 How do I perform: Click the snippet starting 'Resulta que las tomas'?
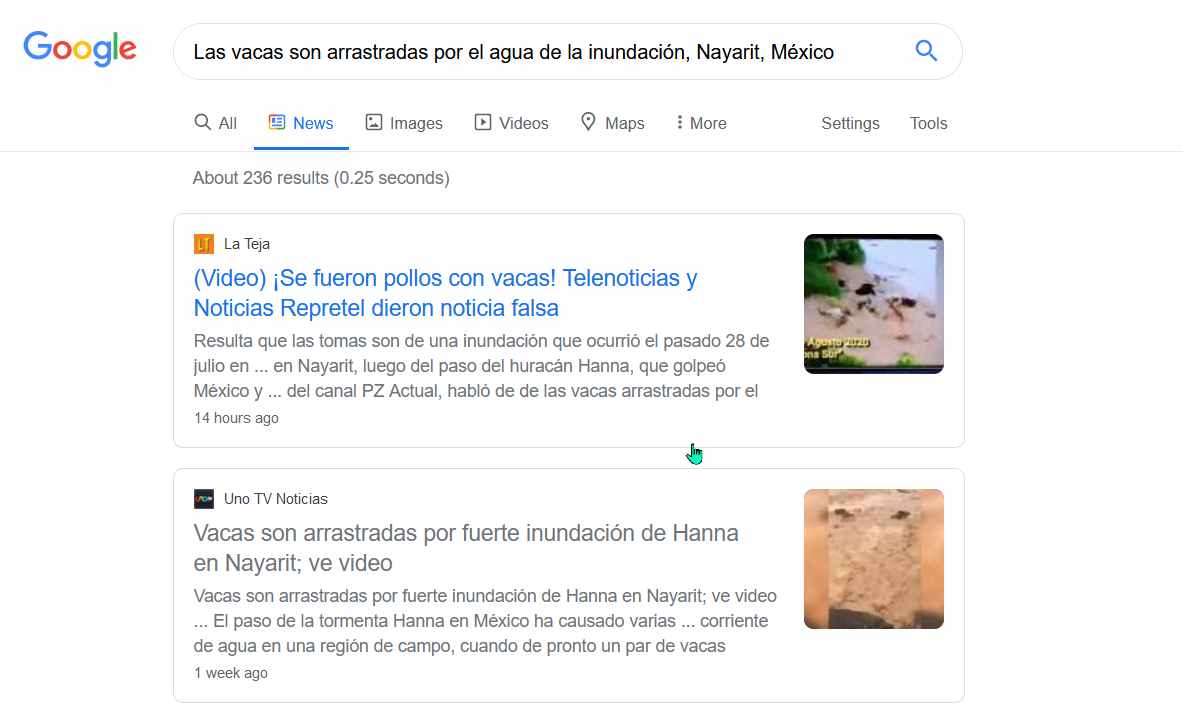coord(481,366)
